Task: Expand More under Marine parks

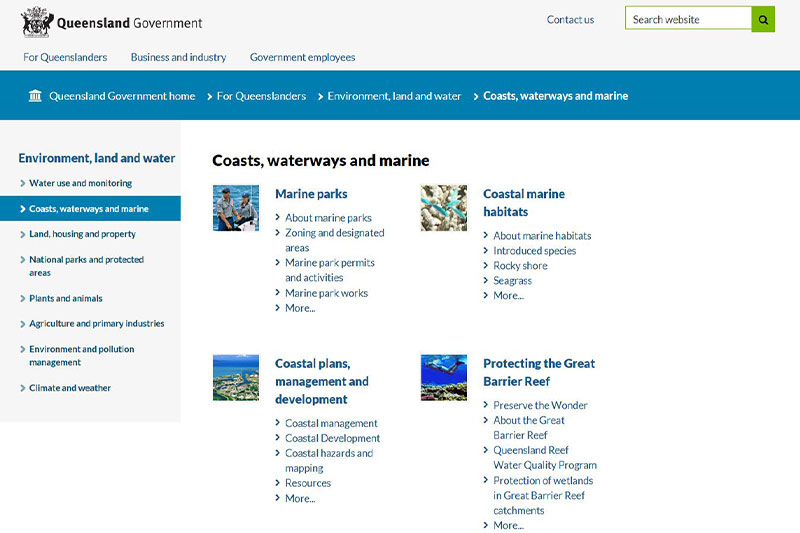Action: 300,308
